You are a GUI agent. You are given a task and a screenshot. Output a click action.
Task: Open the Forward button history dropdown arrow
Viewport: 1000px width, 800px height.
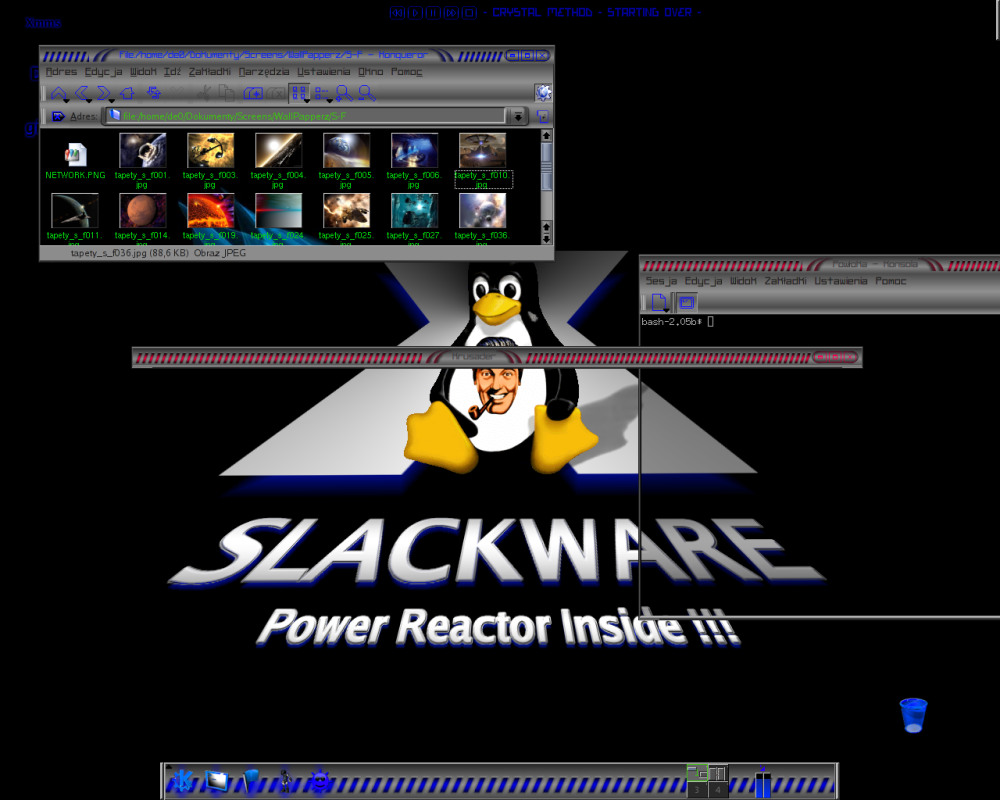[x=112, y=101]
